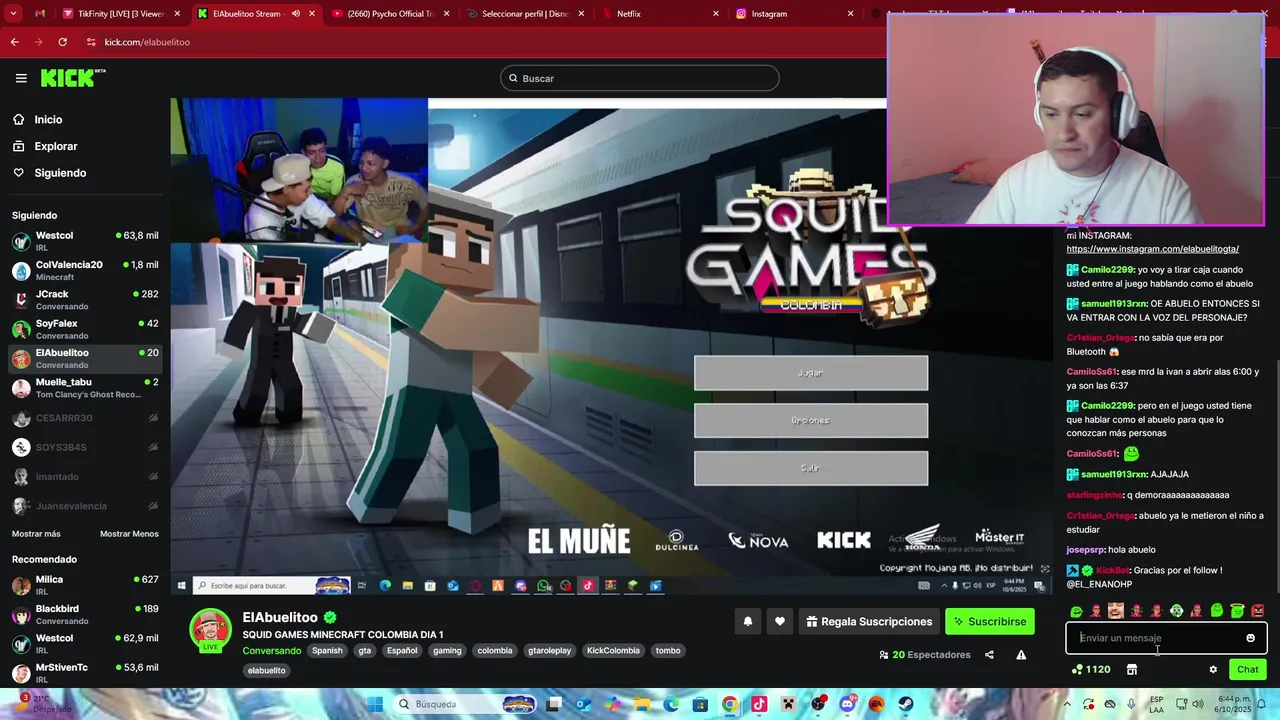The height and width of the screenshot is (720, 1280).
Task: Open the Instagram link in chat
Action: coord(1152,249)
